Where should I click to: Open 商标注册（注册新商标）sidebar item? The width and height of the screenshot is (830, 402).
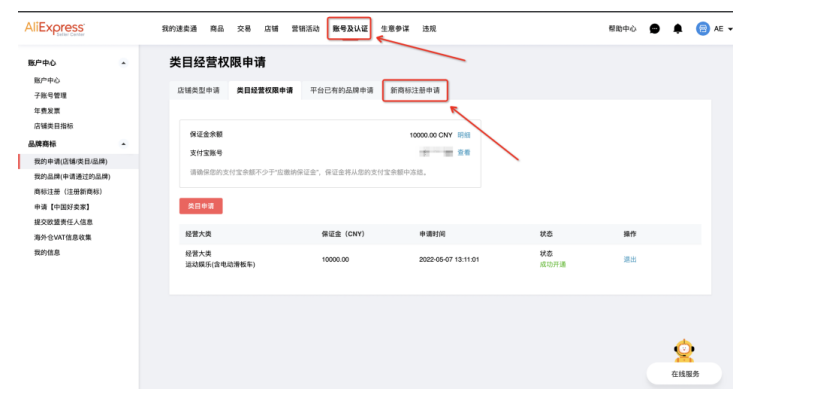[x=68, y=192]
